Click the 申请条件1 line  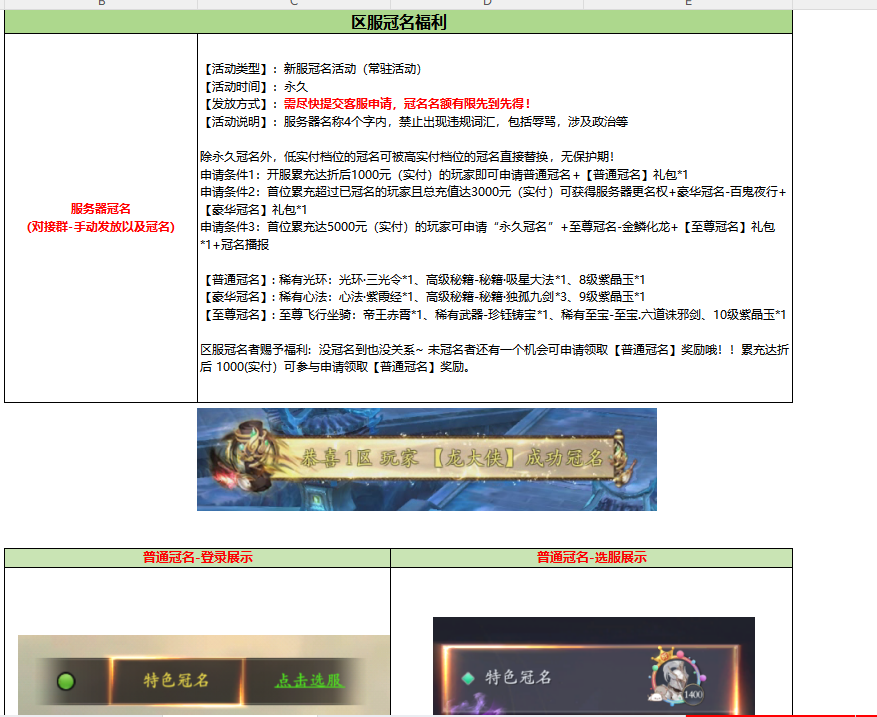coord(444,174)
